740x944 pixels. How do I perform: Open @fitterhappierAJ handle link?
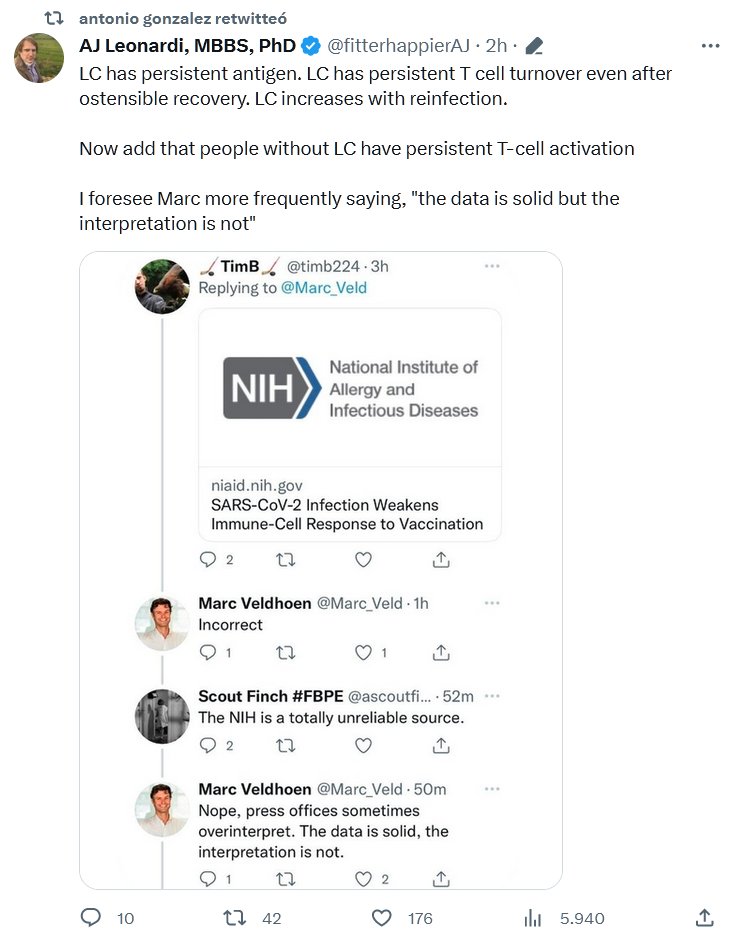click(398, 46)
